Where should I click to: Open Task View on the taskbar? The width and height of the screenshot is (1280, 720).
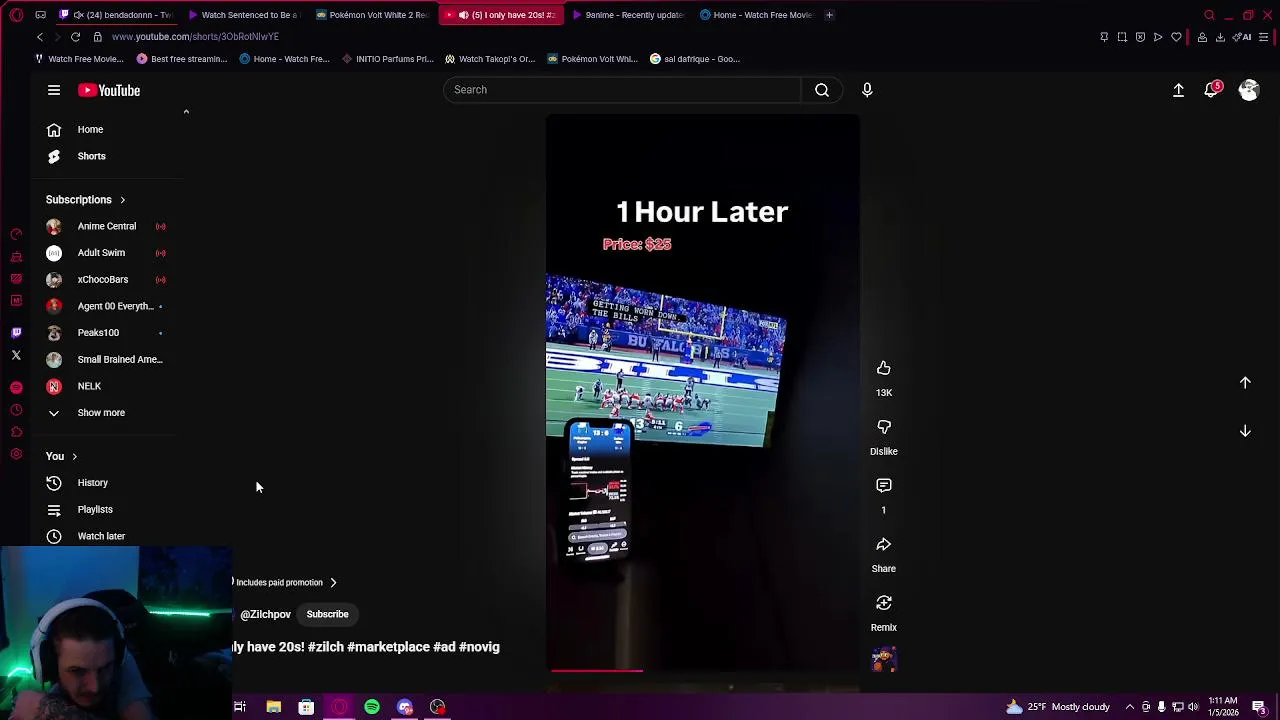[240, 707]
